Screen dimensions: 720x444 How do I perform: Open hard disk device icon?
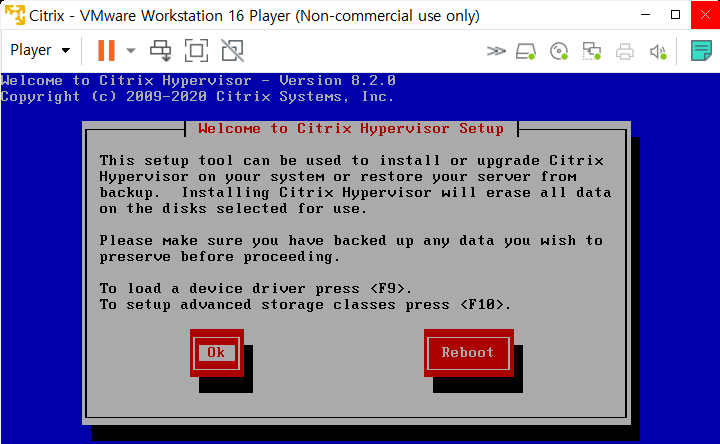526,51
